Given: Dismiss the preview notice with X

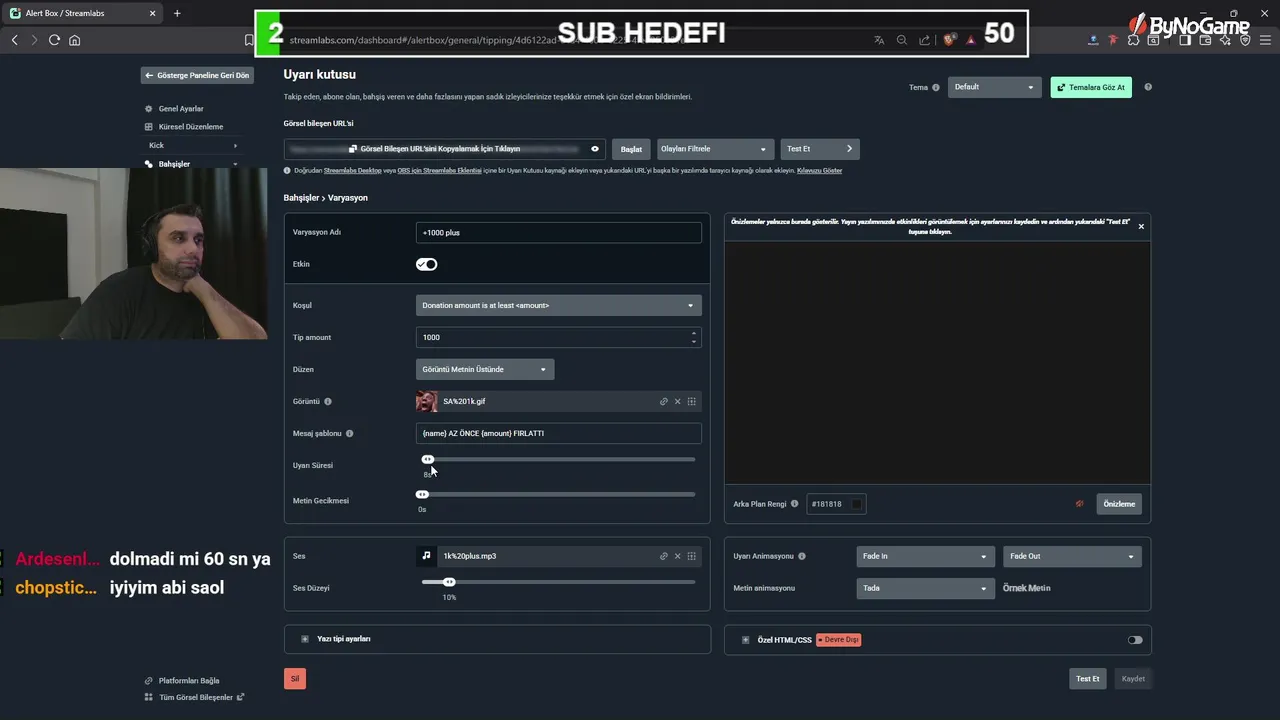Looking at the screenshot, I should pos(1141,227).
